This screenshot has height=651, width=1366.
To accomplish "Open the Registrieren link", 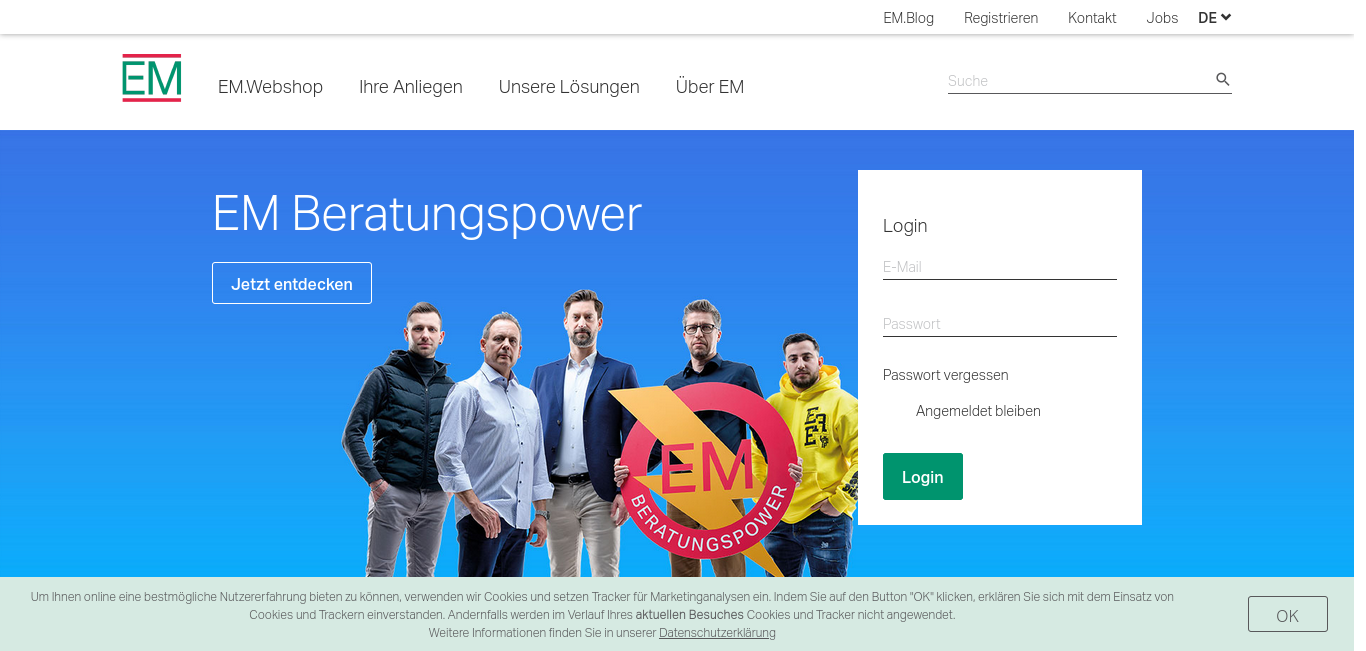I will (x=1001, y=18).
